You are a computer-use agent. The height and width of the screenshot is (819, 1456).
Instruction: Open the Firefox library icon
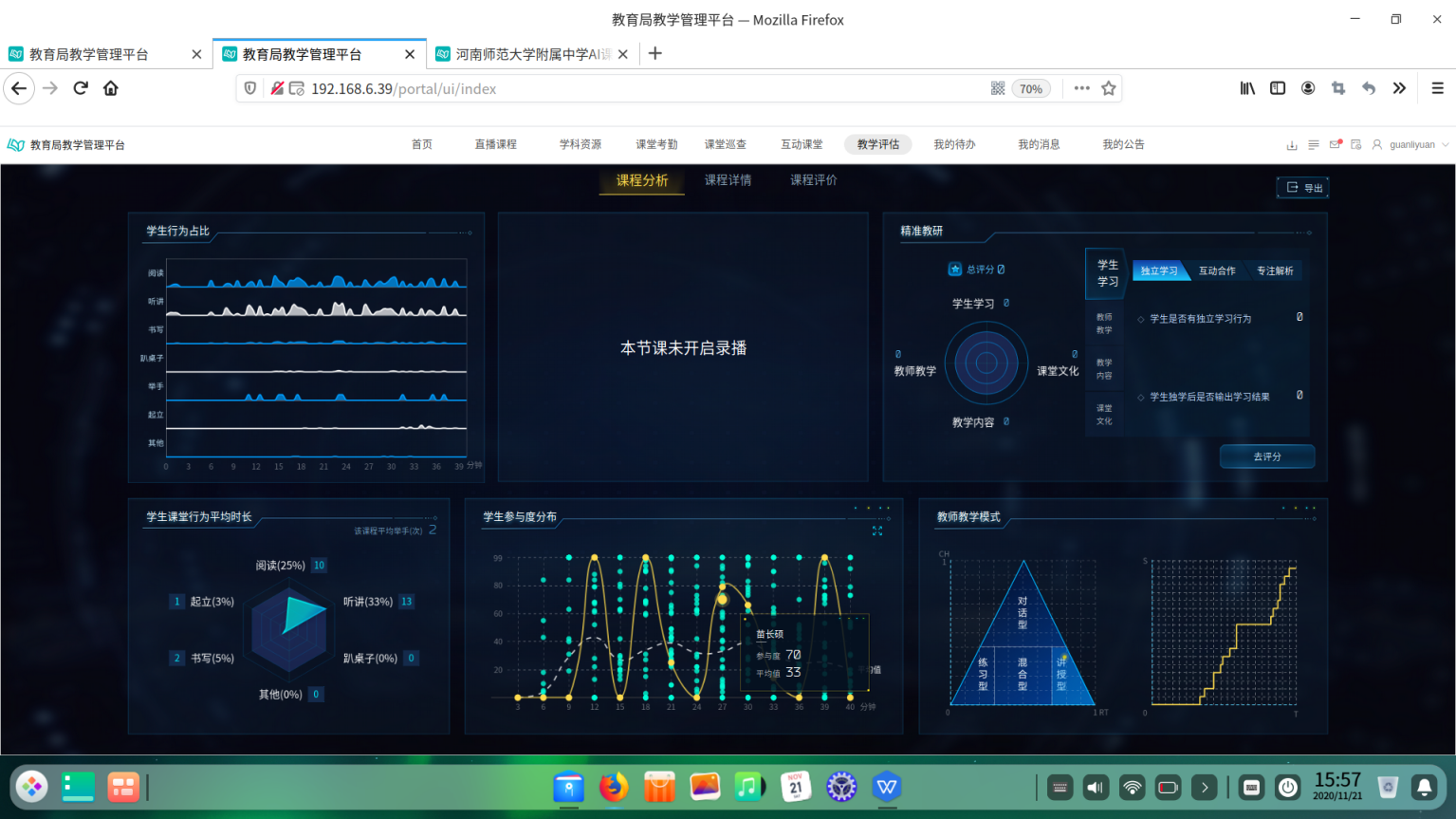[x=1247, y=88]
